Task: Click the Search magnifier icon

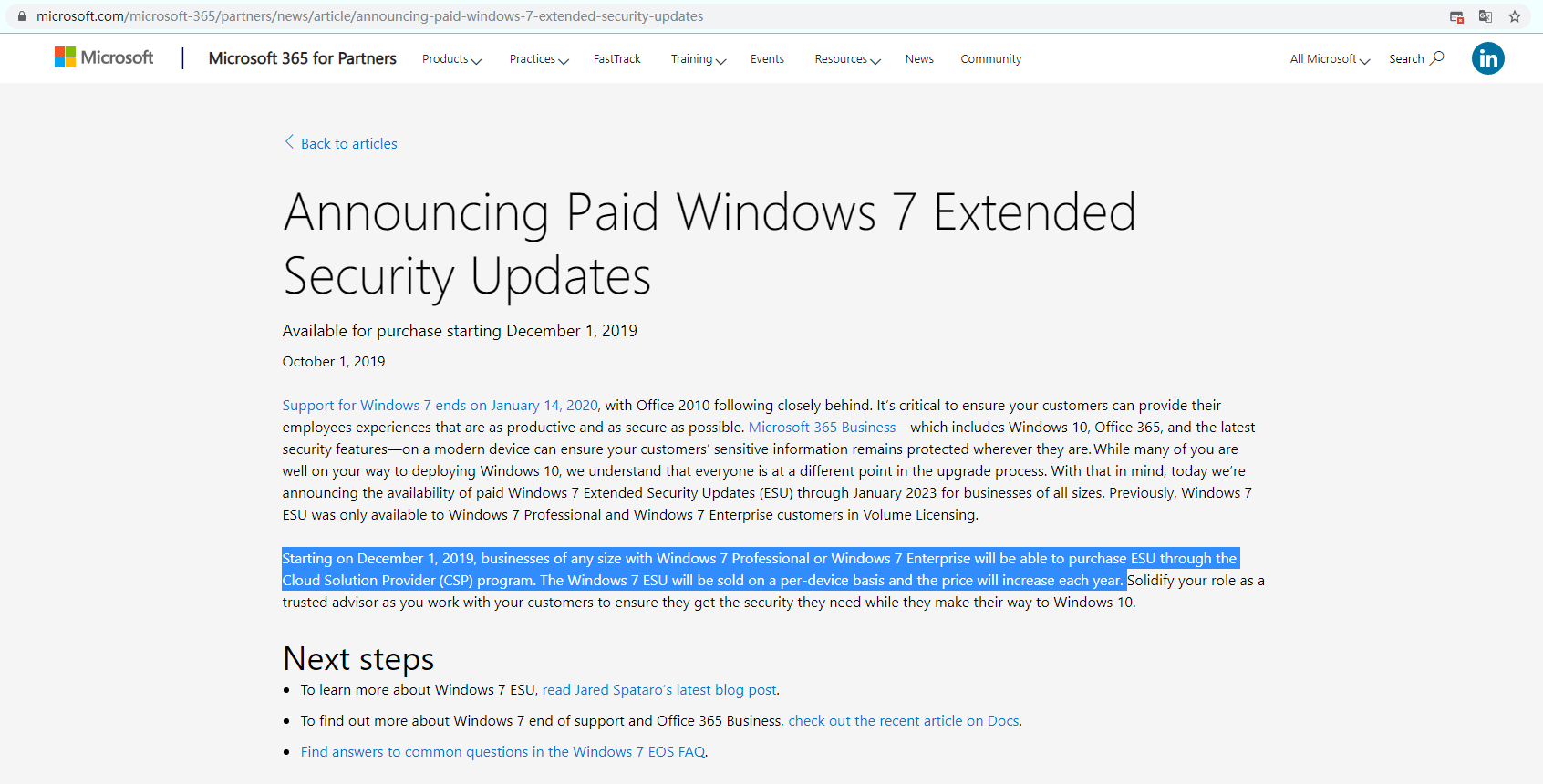Action: pos(1437,58)
